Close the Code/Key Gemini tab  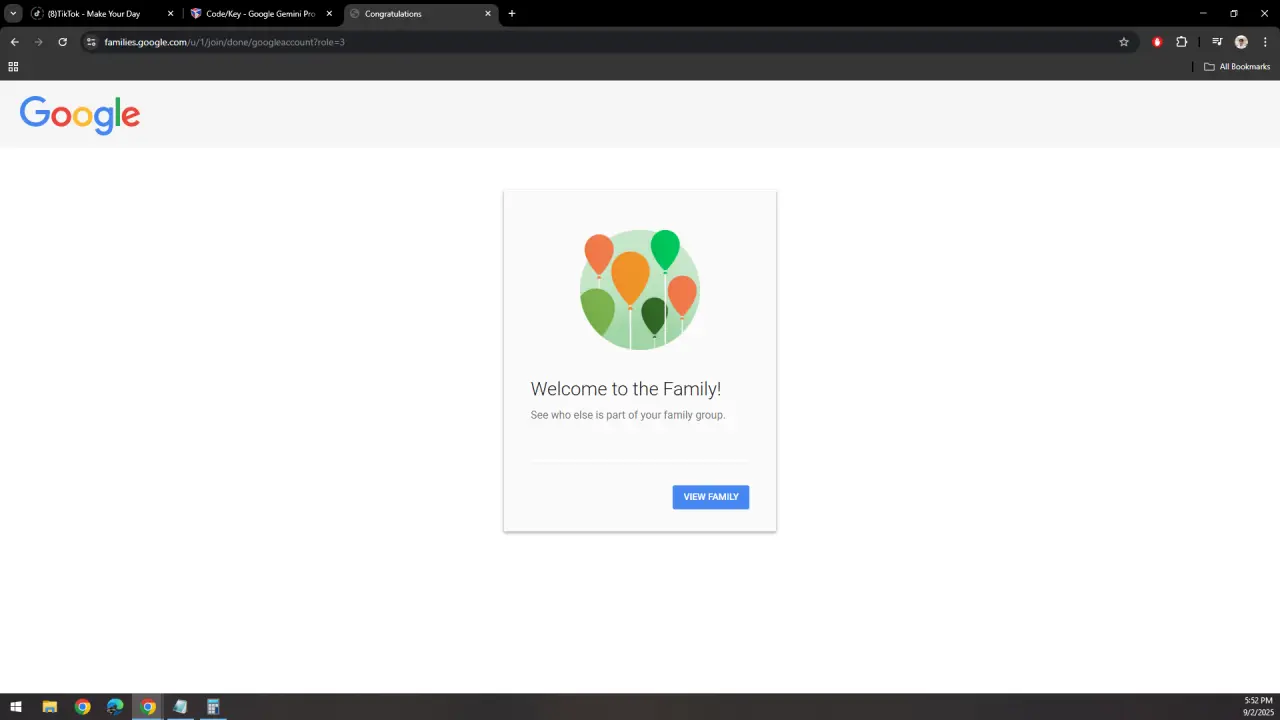point(329,14)
